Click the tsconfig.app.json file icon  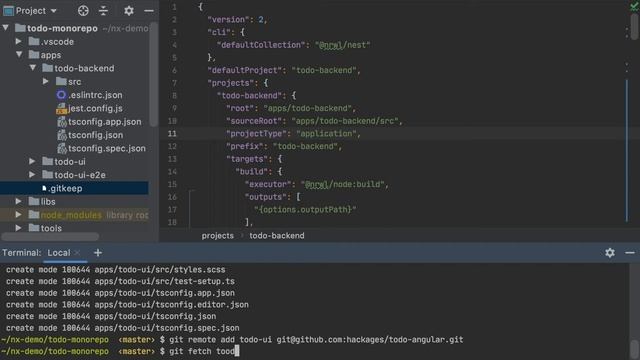pos(62,122)
